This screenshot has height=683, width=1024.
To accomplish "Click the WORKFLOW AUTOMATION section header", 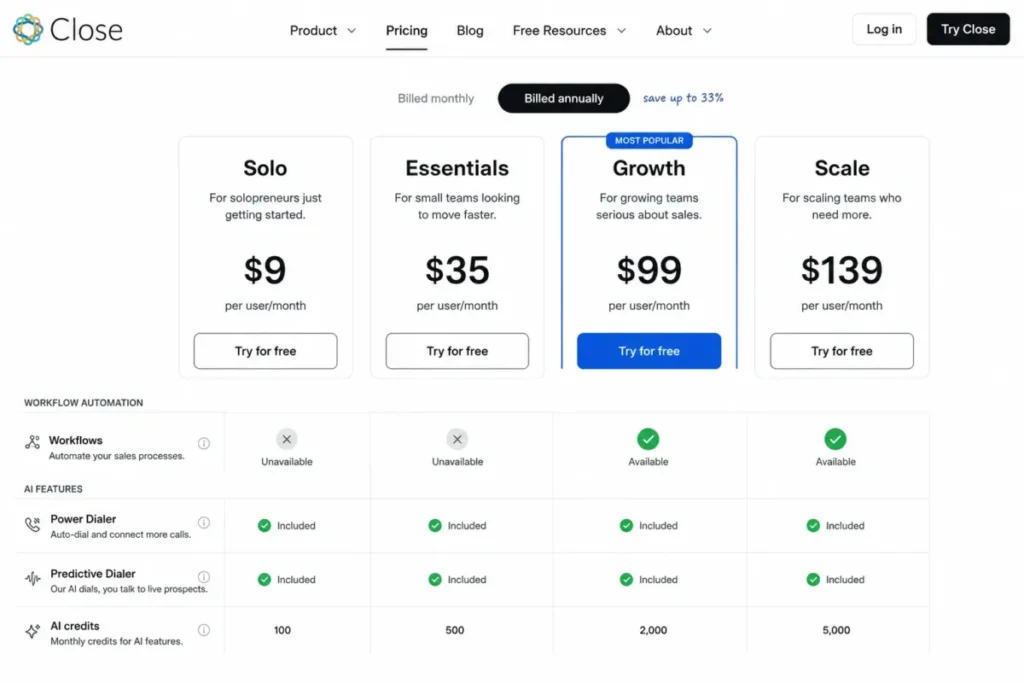I will [x=84, y=403].
